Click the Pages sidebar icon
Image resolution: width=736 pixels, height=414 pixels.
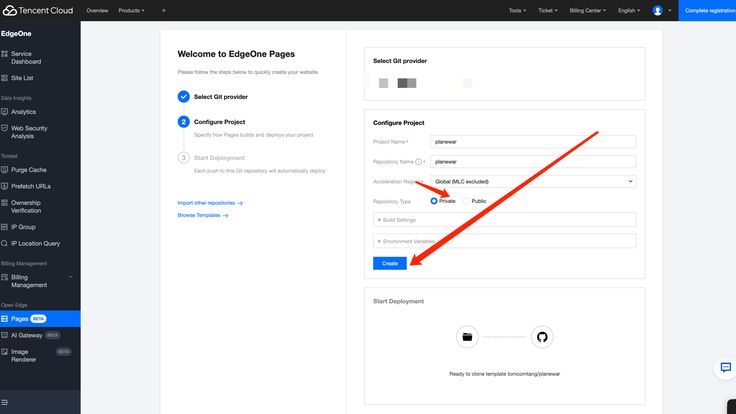(5, 319)
